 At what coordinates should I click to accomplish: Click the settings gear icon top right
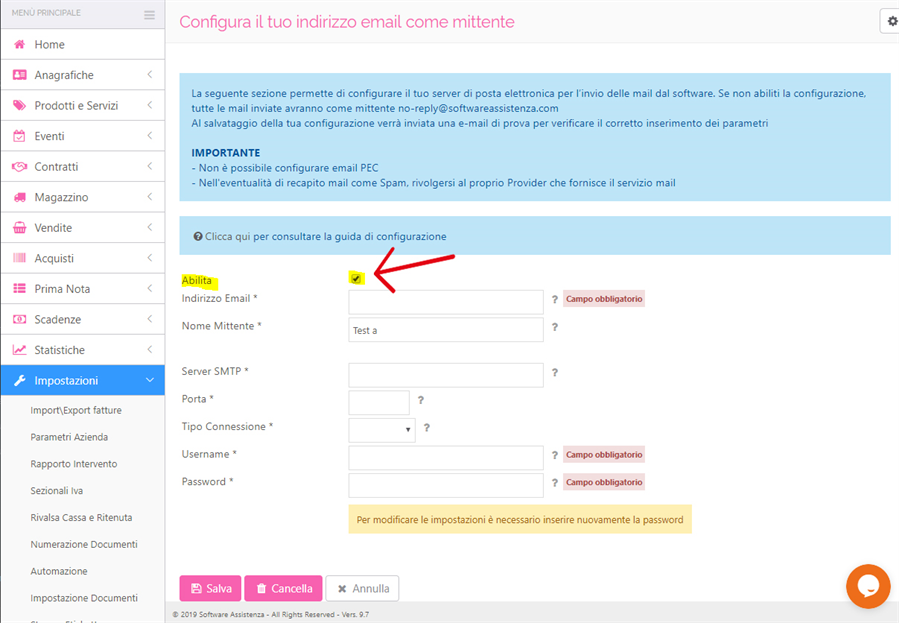click(892, 21)
